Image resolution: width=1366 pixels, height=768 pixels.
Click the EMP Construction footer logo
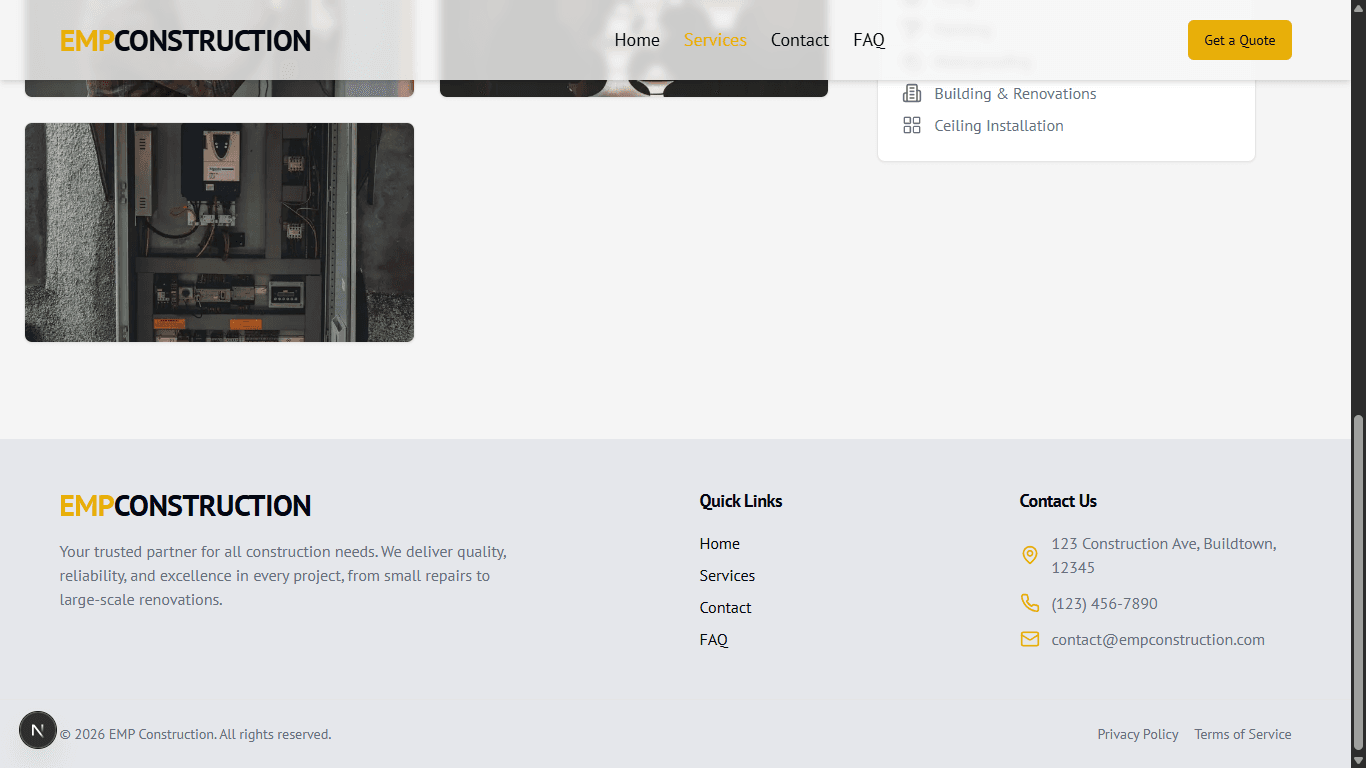pos(185,506)
